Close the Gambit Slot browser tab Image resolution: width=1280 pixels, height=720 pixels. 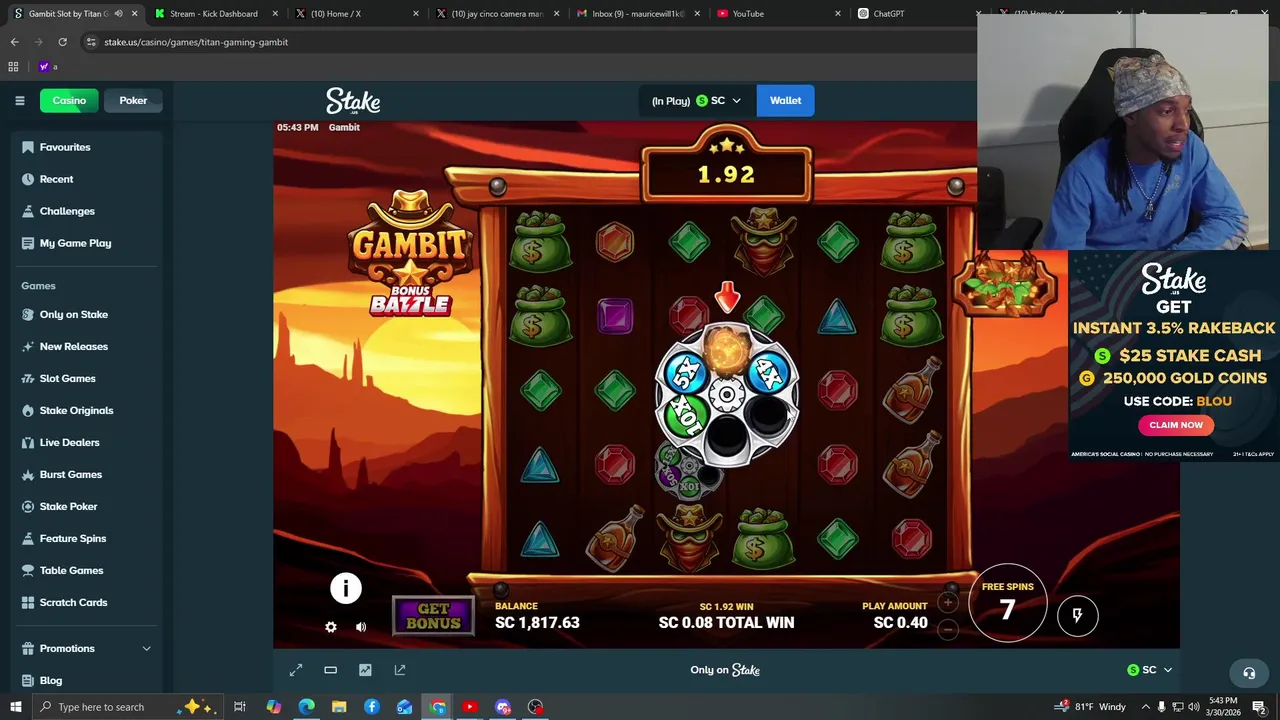click(134, 13)
